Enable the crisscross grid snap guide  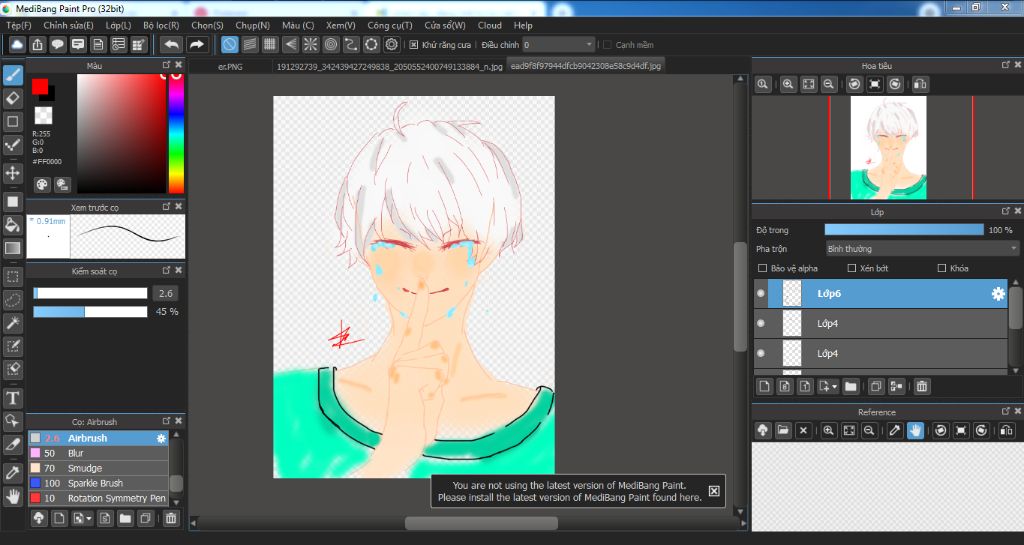(x=270, y=44)
